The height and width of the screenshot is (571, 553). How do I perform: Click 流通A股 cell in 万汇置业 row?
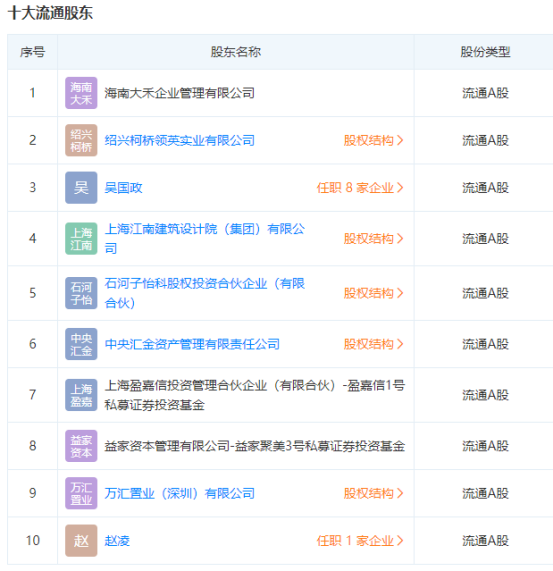click(485, 493)
